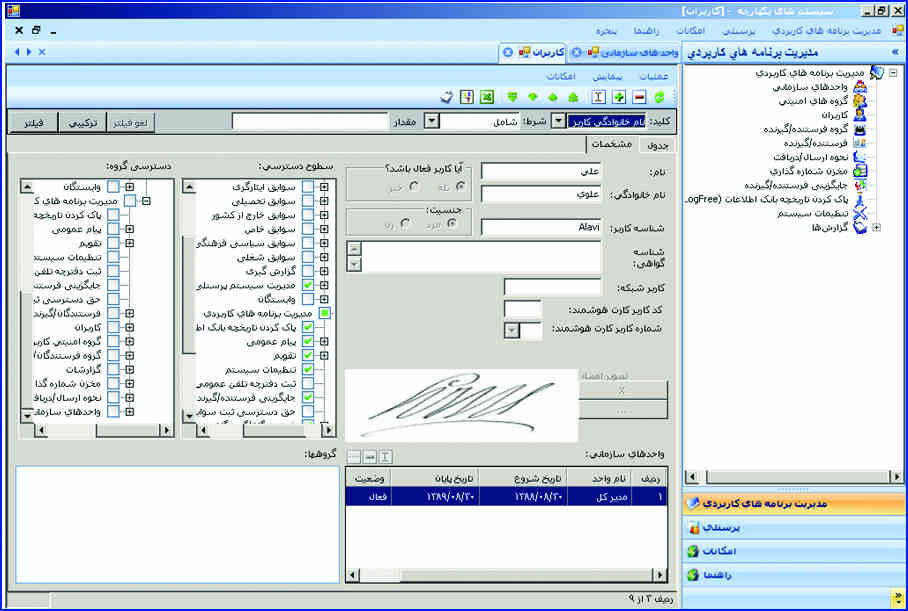Open تنظیمات سیستم in the navigation tree

(x=812, y=213)
